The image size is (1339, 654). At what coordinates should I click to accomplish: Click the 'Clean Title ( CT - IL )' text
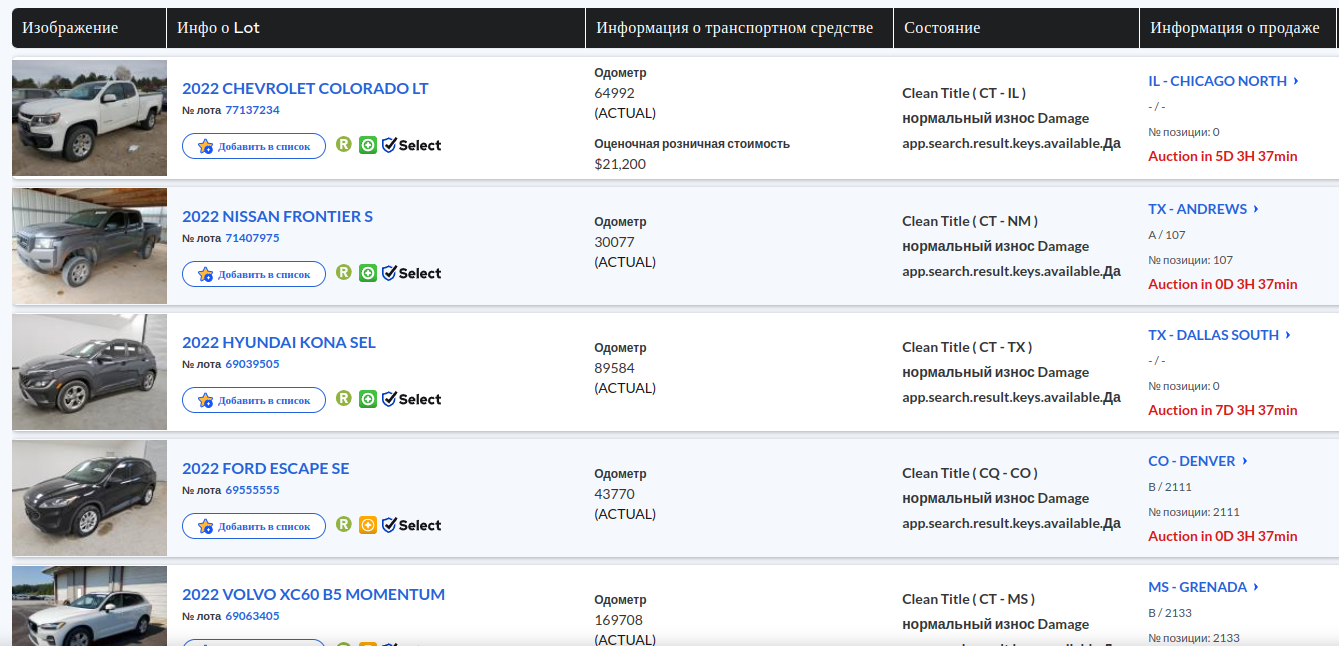point(964,93)
